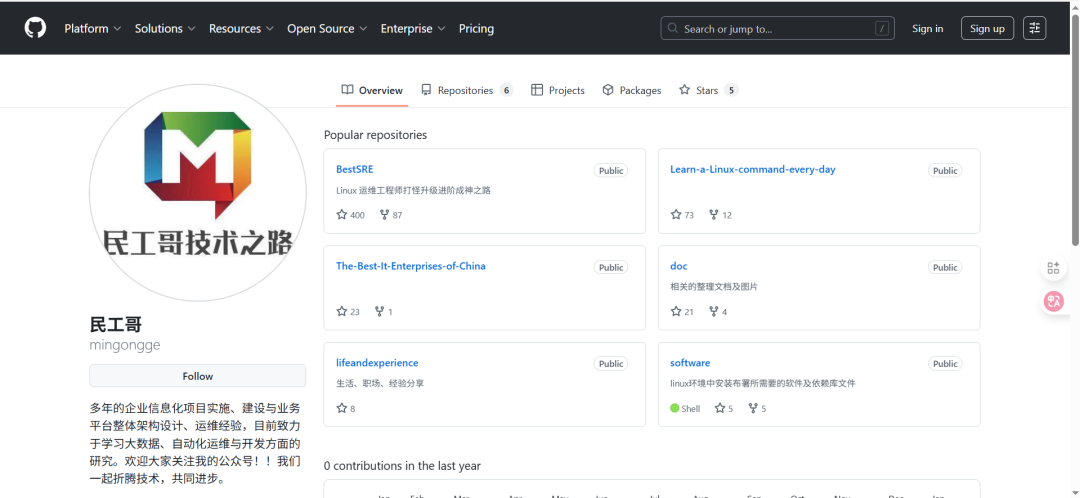Click the translate icon on right edge
This screenshot has width=1080, height=498.
tap(1053, 300)
